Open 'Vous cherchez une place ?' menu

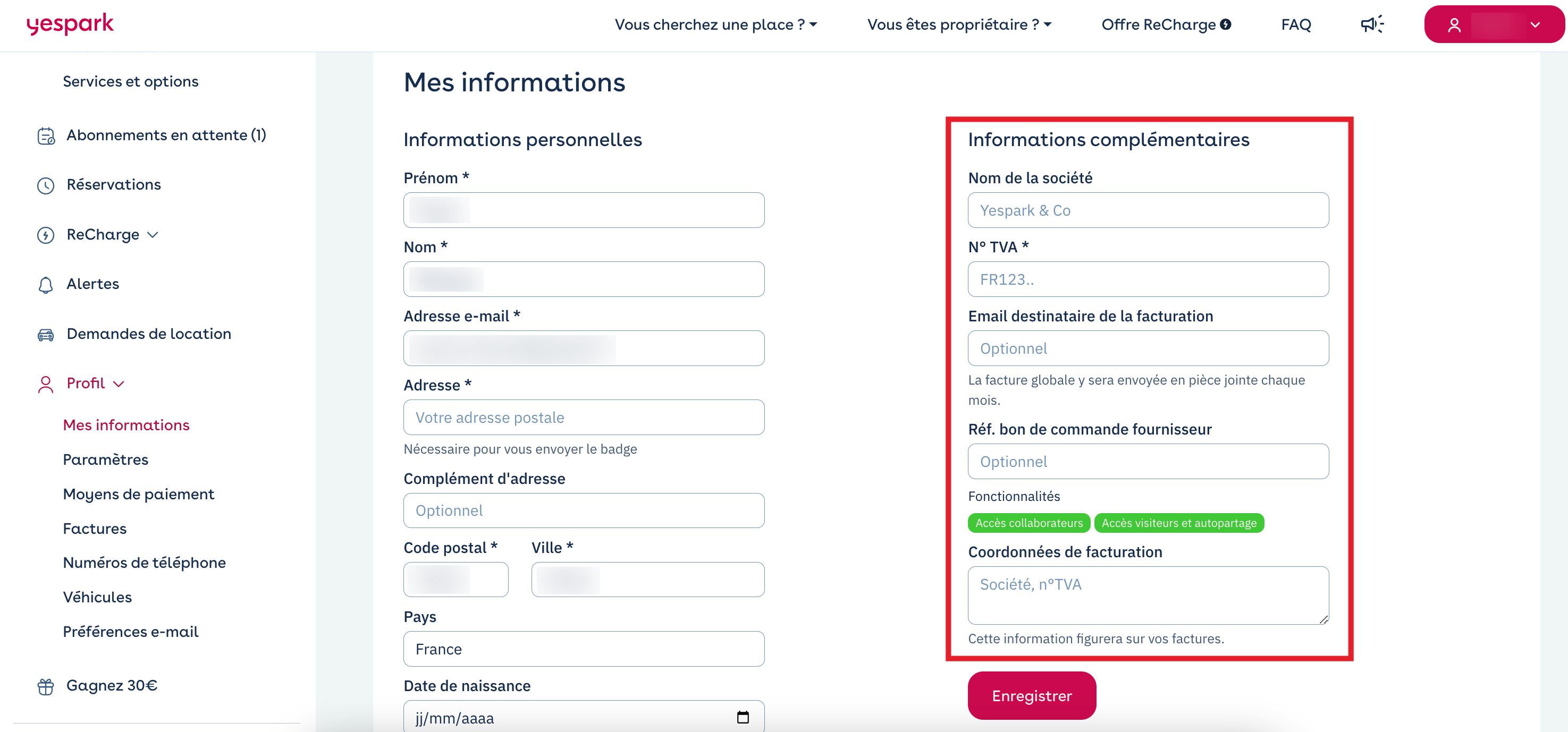pos(716,24)
